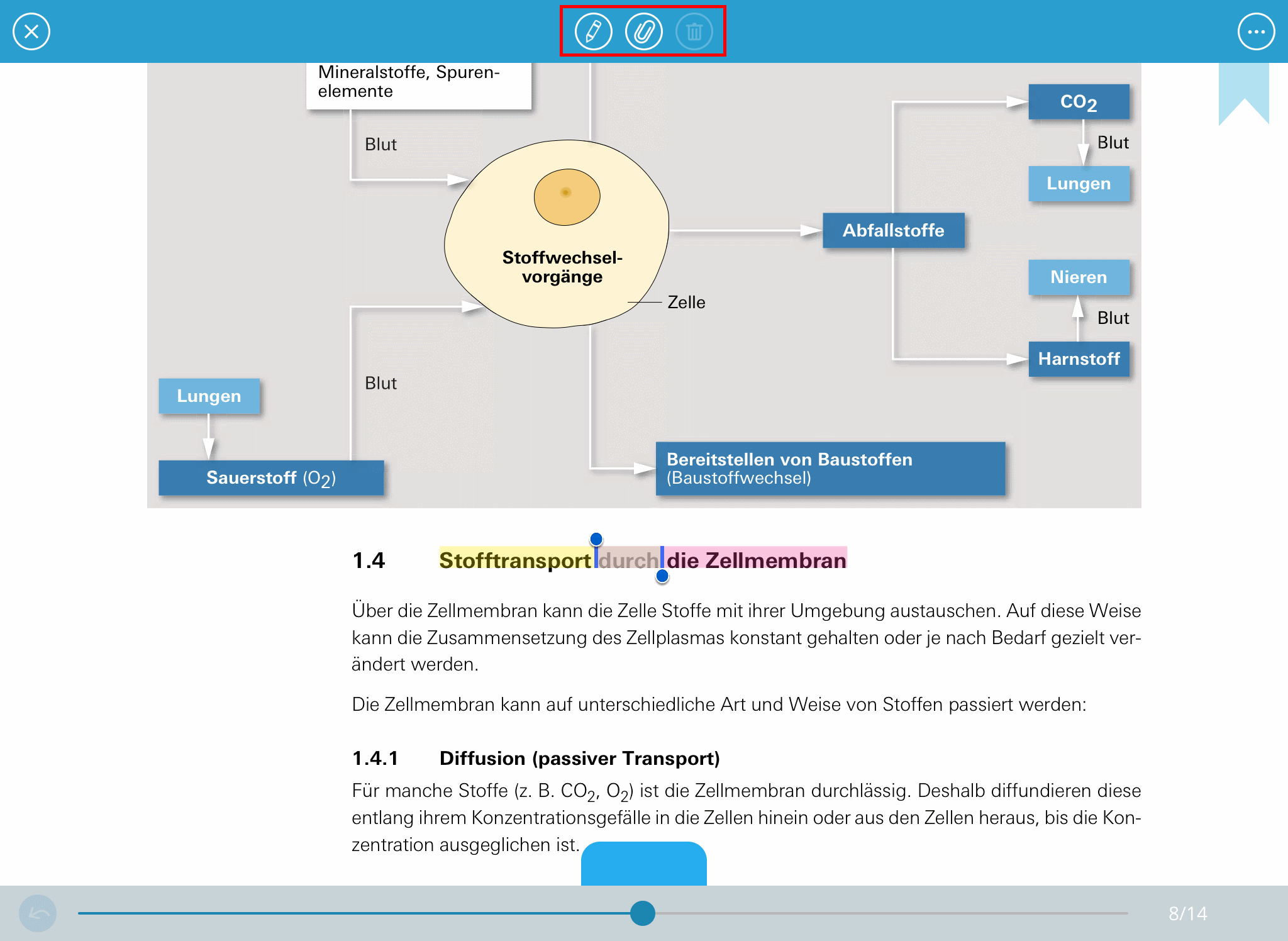The image size is (1288, 941).
Task: Toggle the page bookmark ribbon
Action: pos(1243,91)
